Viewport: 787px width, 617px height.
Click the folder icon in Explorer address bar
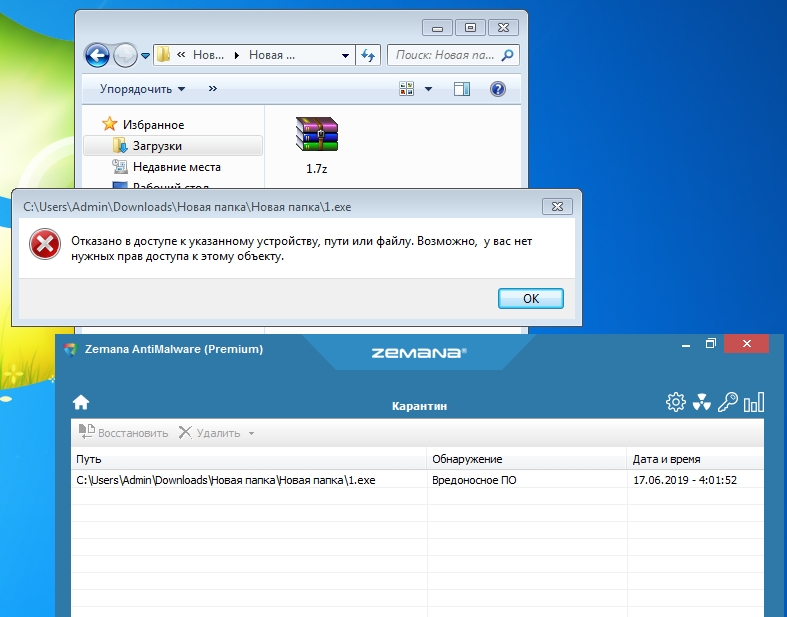click(x=163, y=55)
